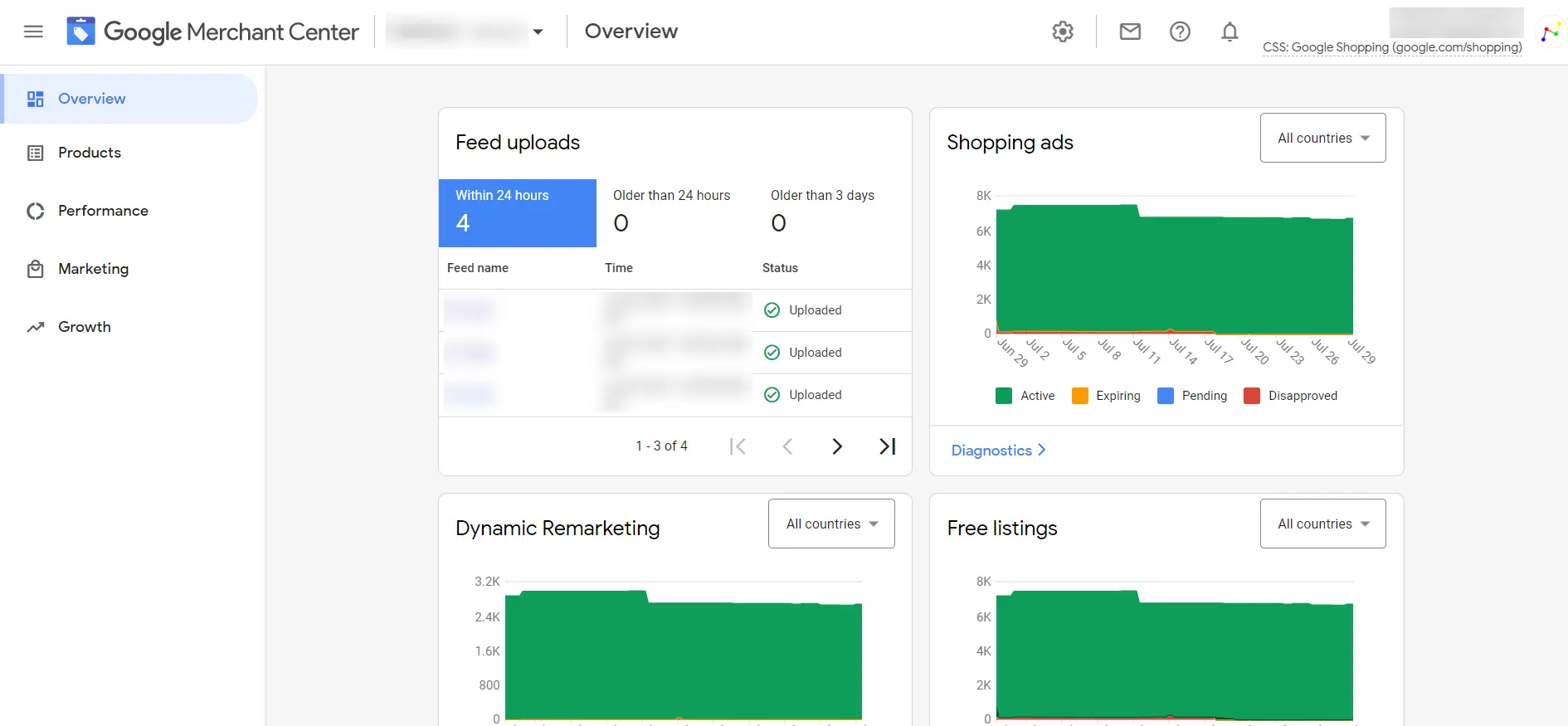Viewport: 1568px width, 726px height.
Task: Click the blue Pending legend swatch
Action: pos(1166,396)
